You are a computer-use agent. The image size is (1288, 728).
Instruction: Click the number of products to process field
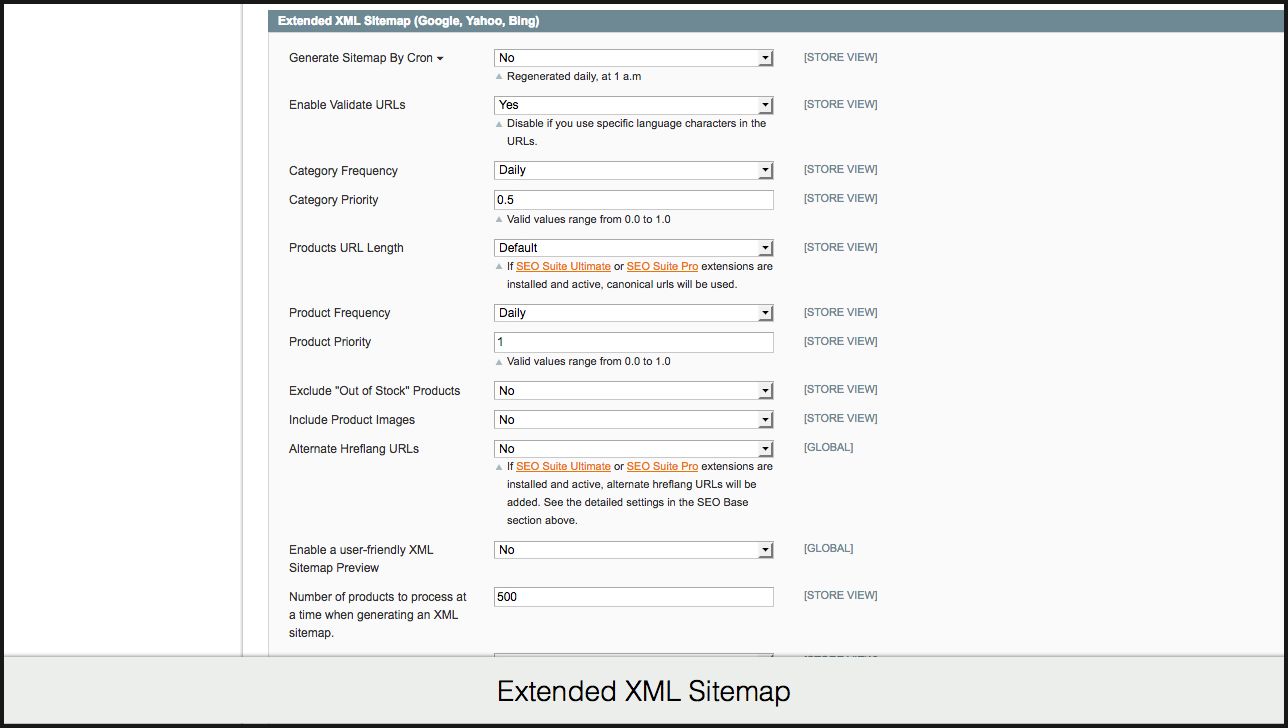tap(633, 597)
